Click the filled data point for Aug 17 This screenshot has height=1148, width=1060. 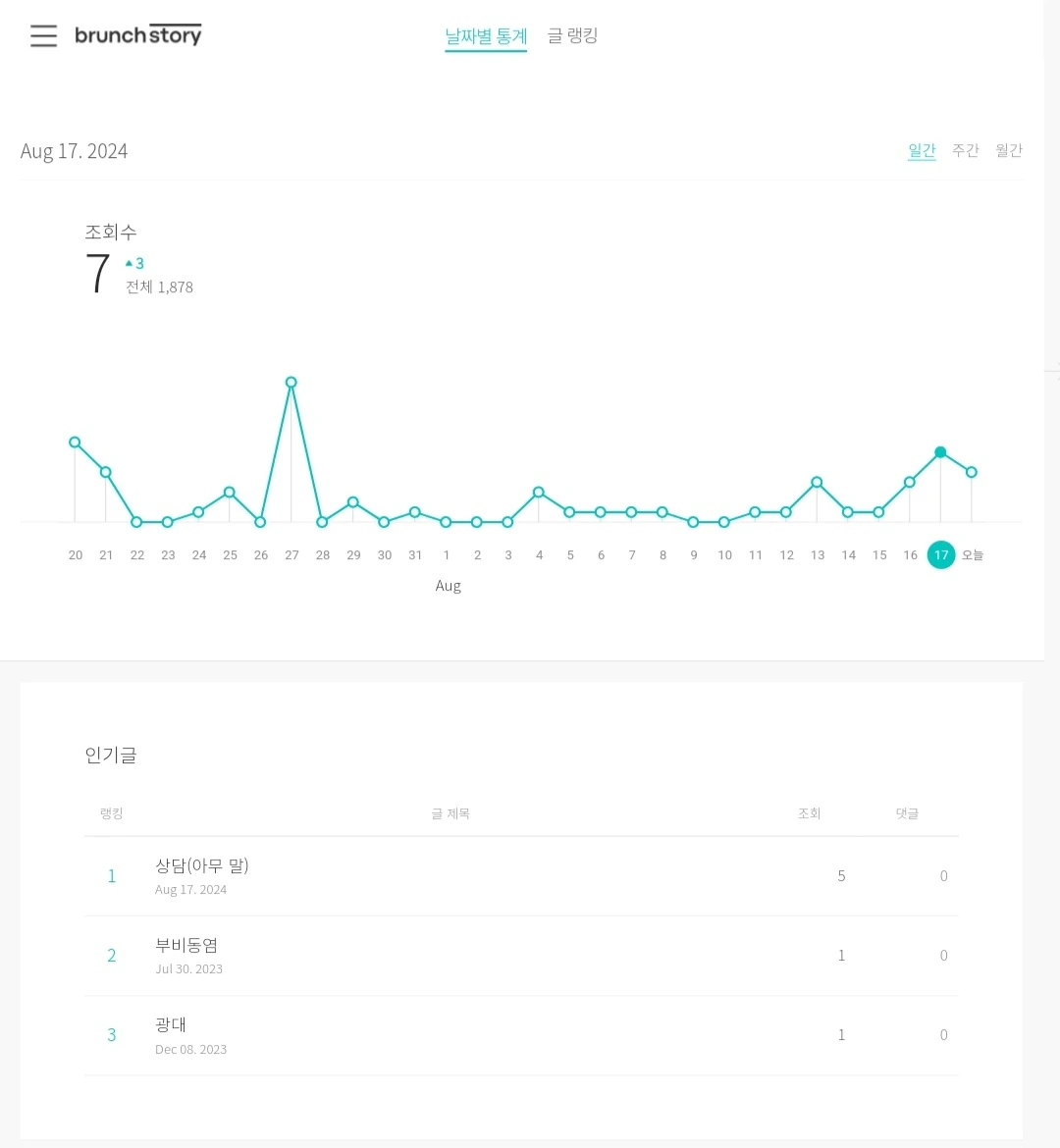coord(940,452)
